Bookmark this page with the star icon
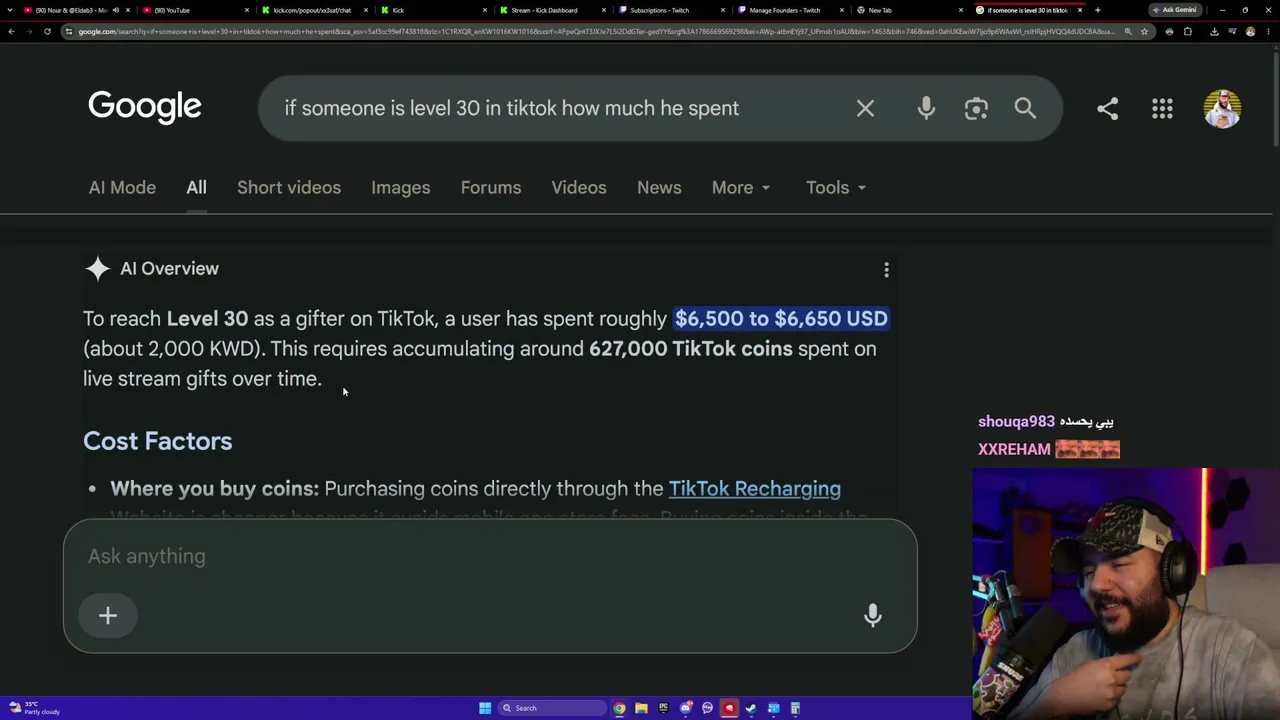Viewport: 1280px width, 720px height. [x=1145, y=31]
